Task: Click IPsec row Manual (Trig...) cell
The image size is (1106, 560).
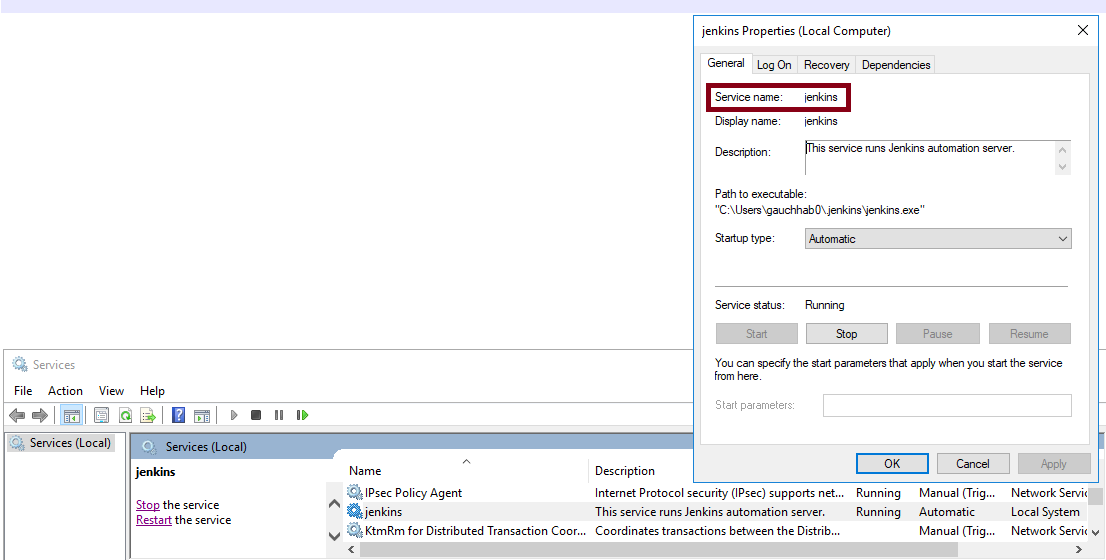Action: pyautogui.click(x=956, y=492)
